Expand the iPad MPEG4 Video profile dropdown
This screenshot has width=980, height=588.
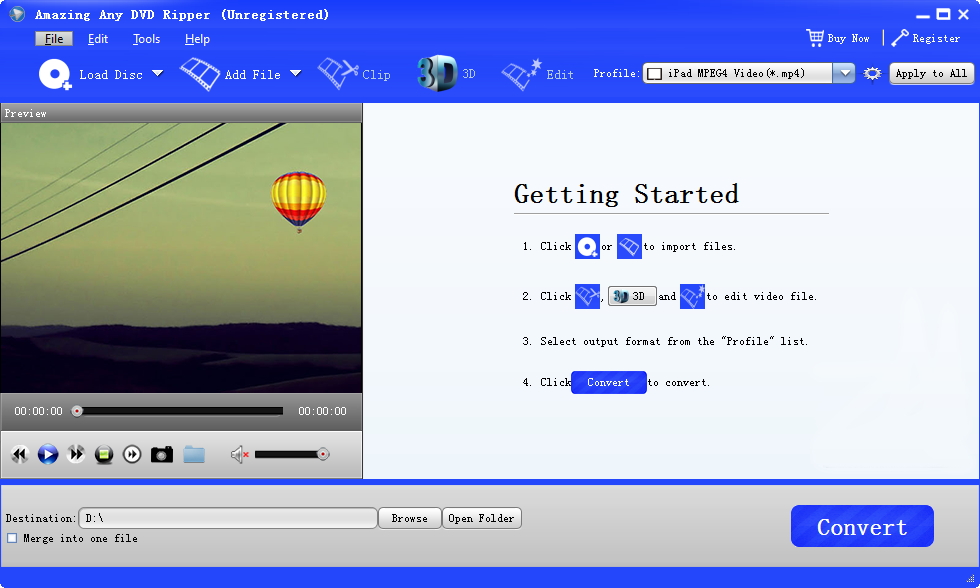843,73
